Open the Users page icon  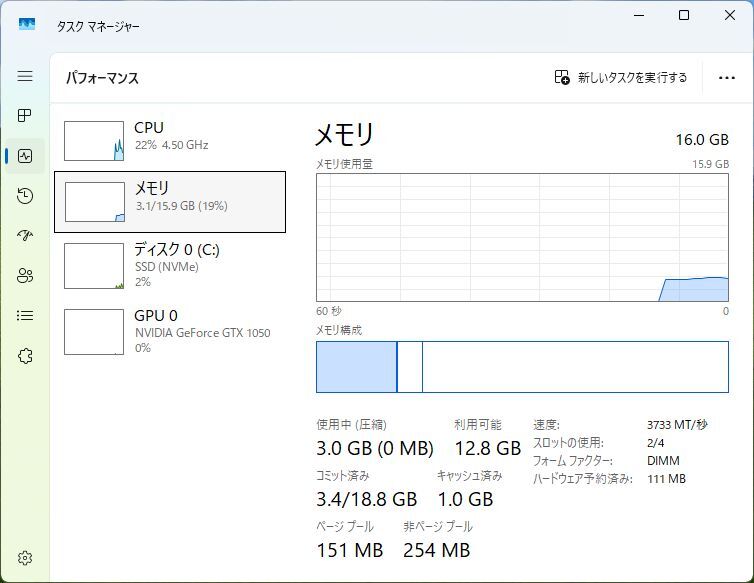[x=25, y=276]
